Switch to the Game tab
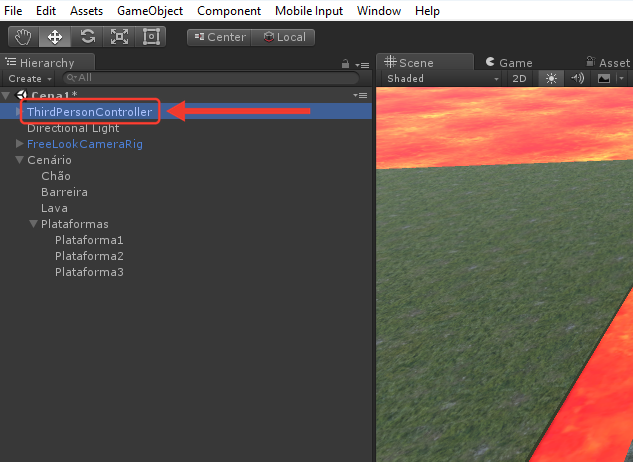Image resolution: width=633 pixels, height=462 pixels. (x=509, y=63)
